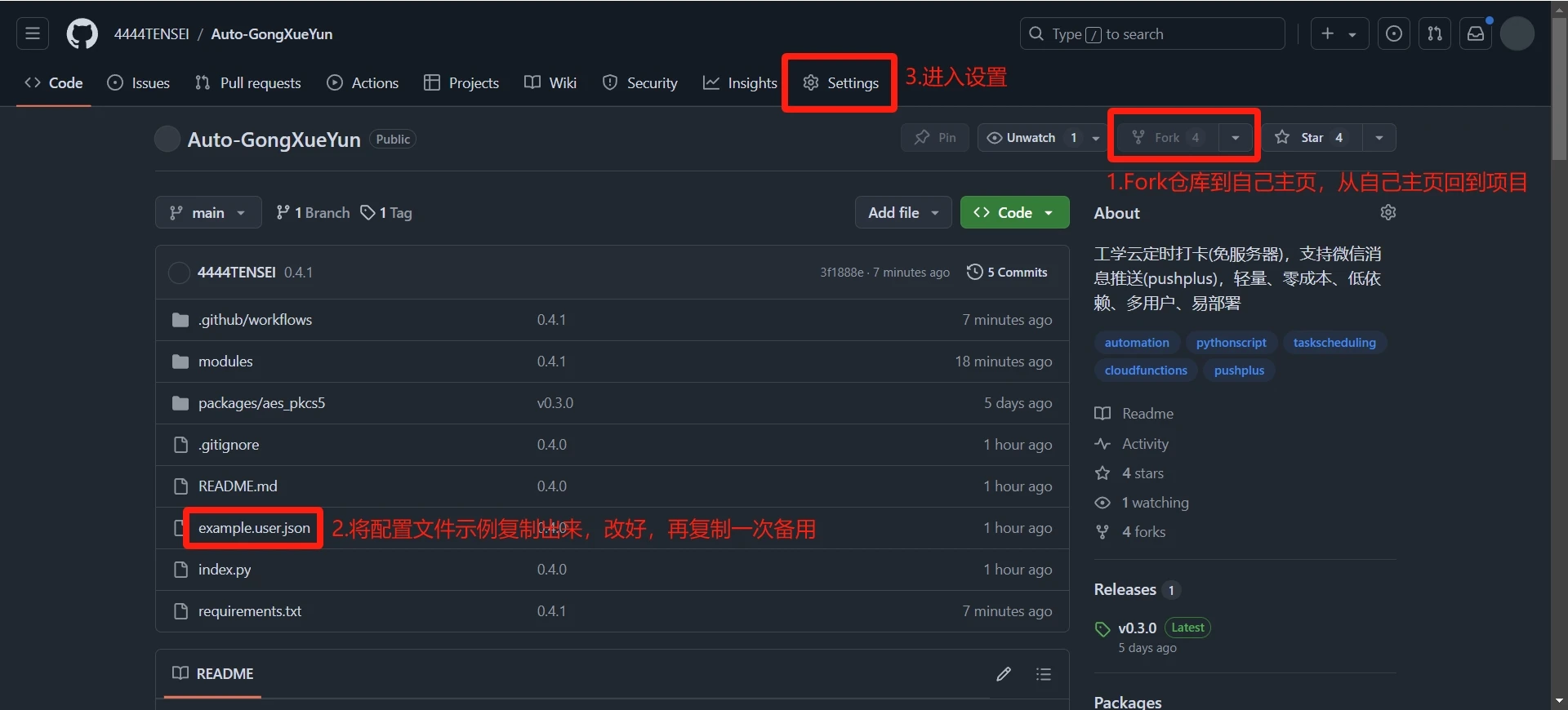The width and height of the screenshot is (1568, 710).
Task: Click the v0.3.0 release tag icon
Action: click(x=1102, y=628)
